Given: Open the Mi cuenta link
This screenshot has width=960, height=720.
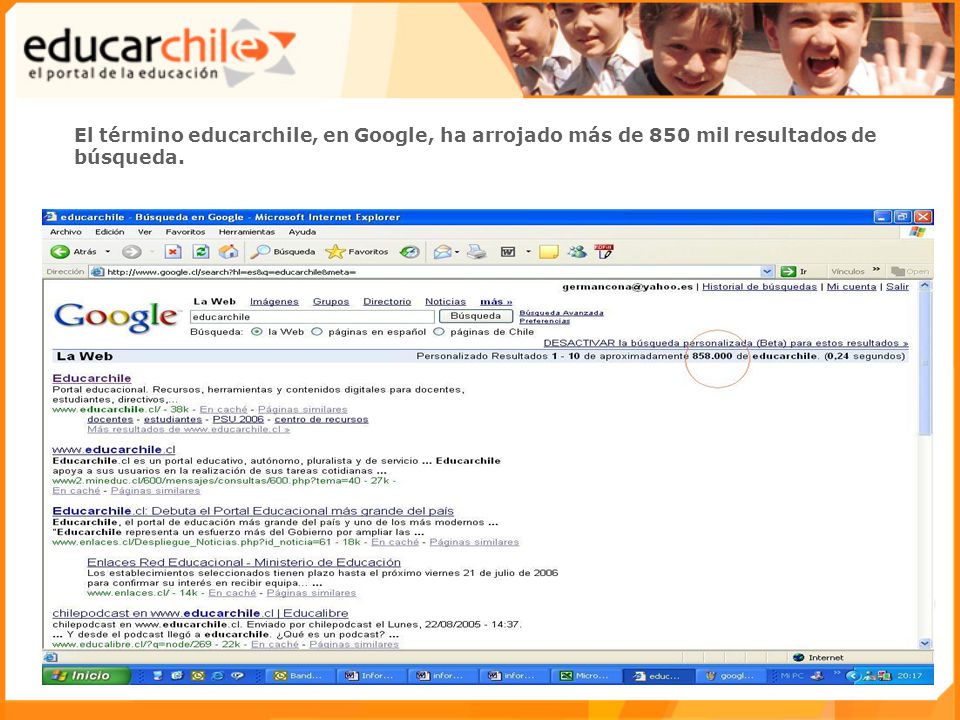Looking at the screenshot, I should 851,287.
